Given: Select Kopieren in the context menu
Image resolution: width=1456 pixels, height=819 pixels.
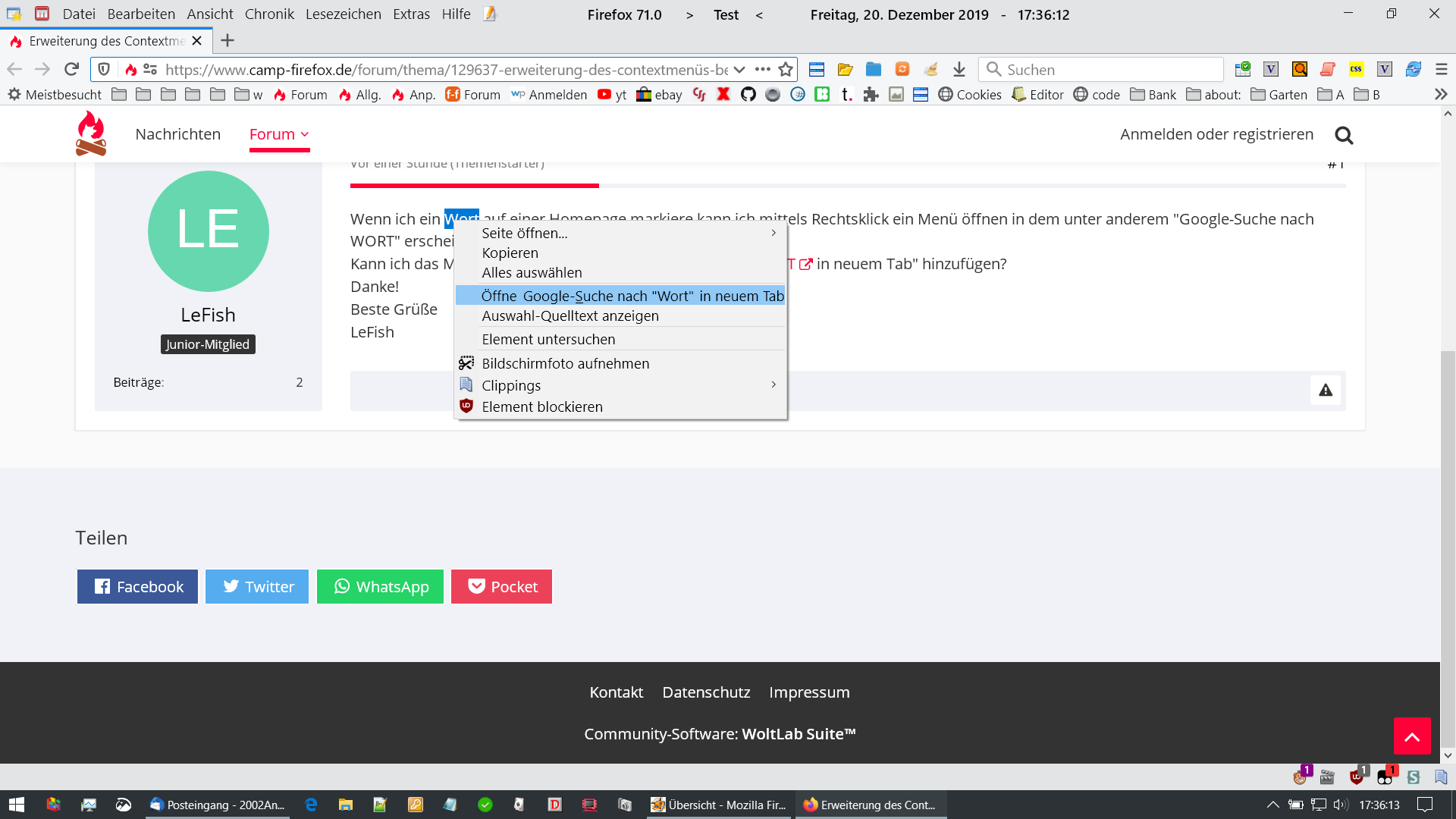Looking at the screenshot, I should click(510, 253).
